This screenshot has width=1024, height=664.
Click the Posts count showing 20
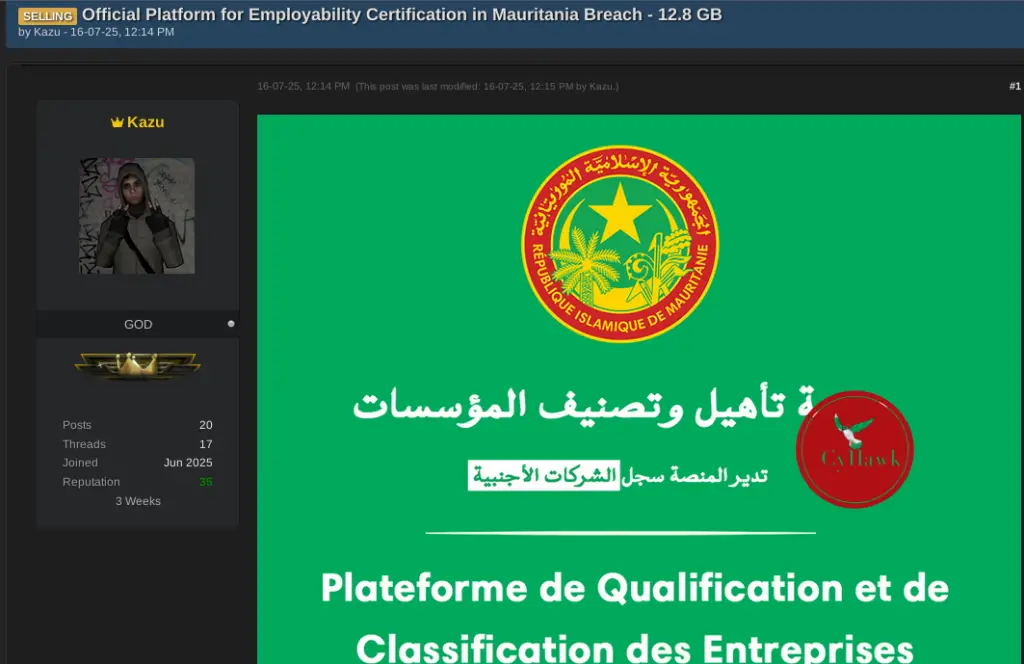pyautogui.click(x=205, y=425)
